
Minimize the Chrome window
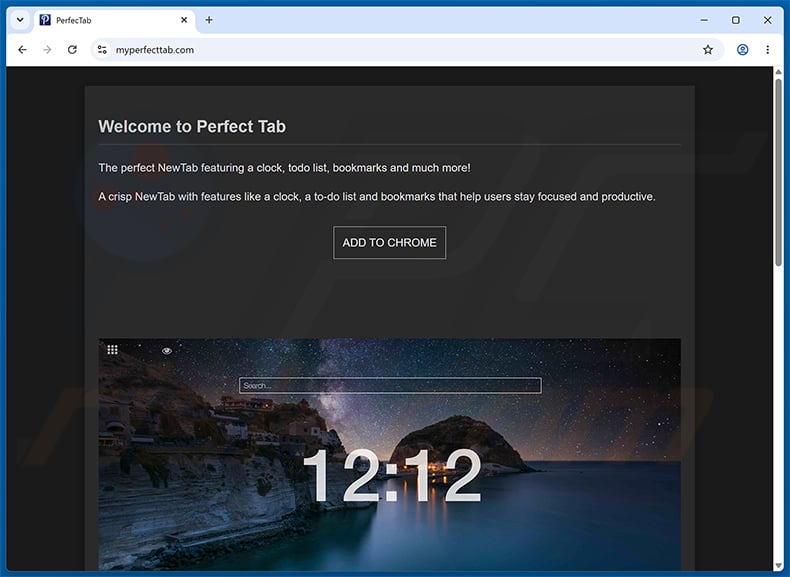(704, 20)
